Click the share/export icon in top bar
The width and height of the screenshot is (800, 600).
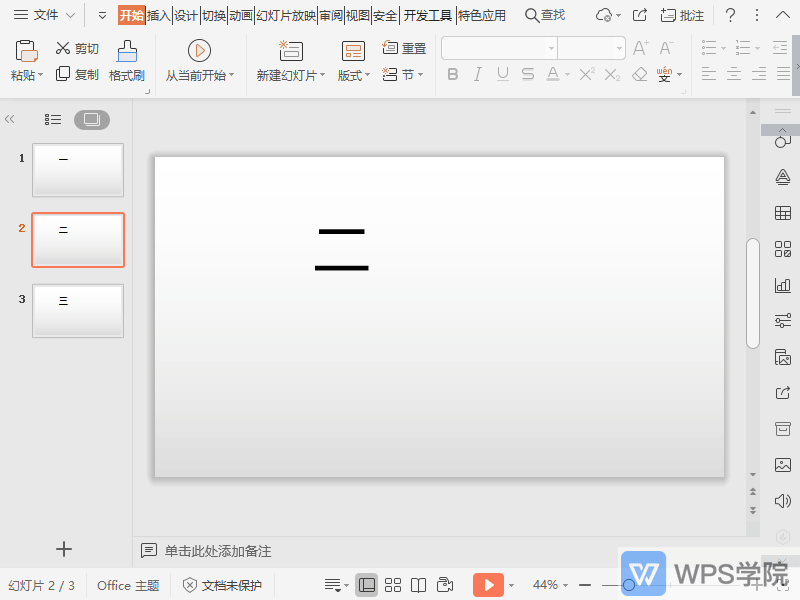click(640, 15)
